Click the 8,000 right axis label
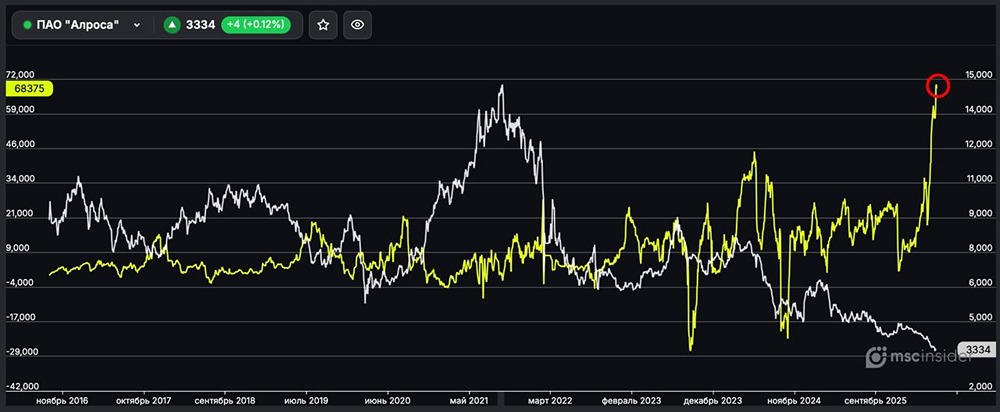This screenshot has width=1000, height=412. [980, 248]
